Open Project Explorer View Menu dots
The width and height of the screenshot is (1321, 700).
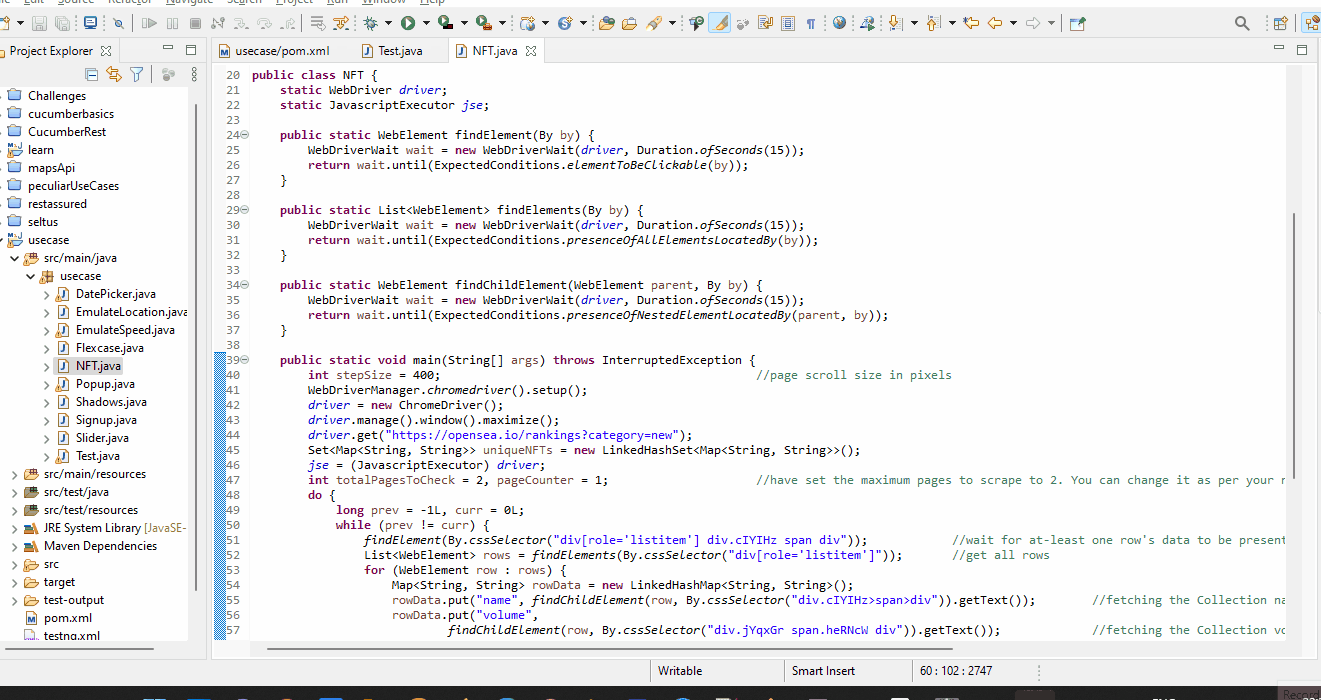(x=194, y=74)
